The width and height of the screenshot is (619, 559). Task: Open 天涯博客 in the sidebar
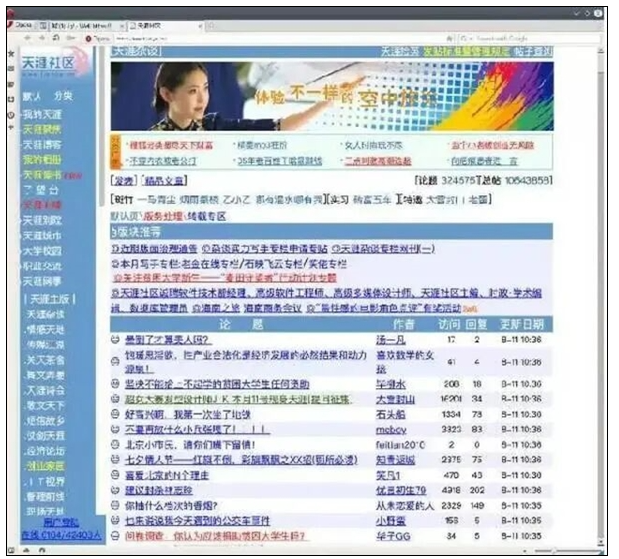click(42, 144)
